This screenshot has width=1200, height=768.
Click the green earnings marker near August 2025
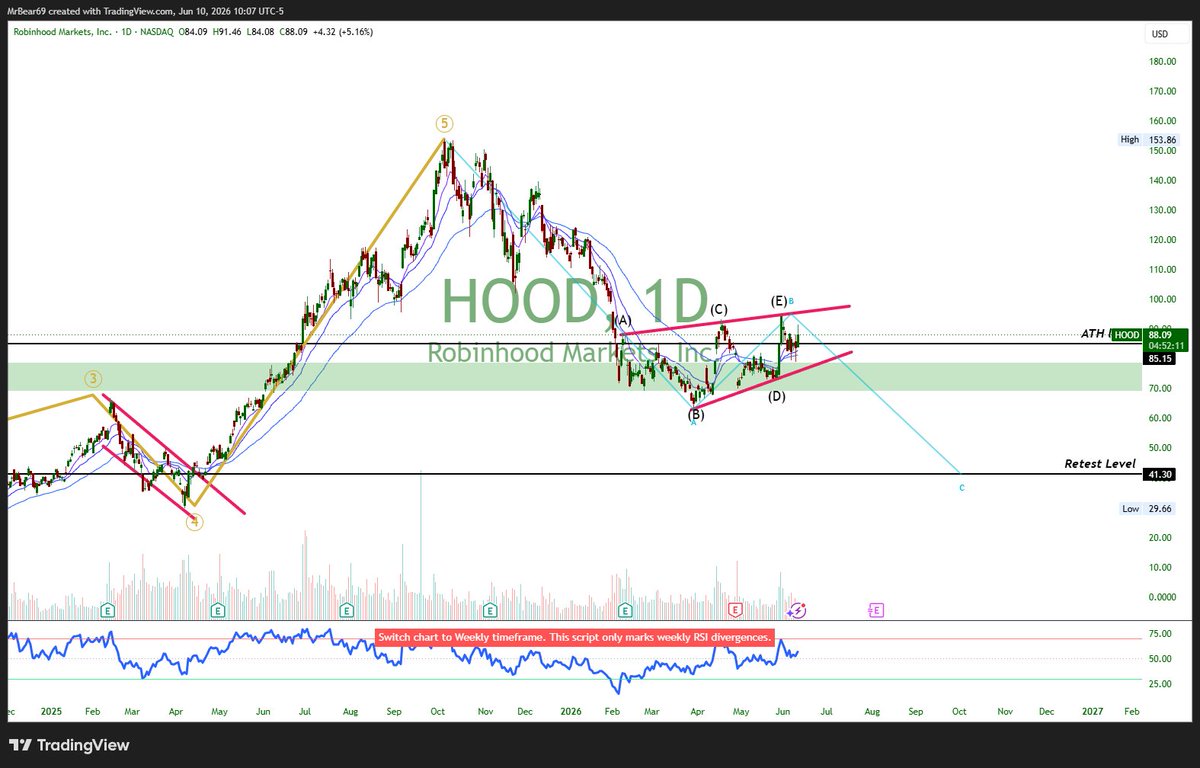click(x=346, y=609)
